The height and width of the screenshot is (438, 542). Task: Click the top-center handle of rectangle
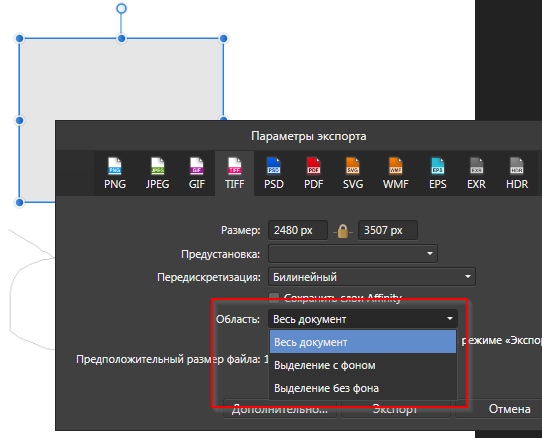(x=121, y=38)
